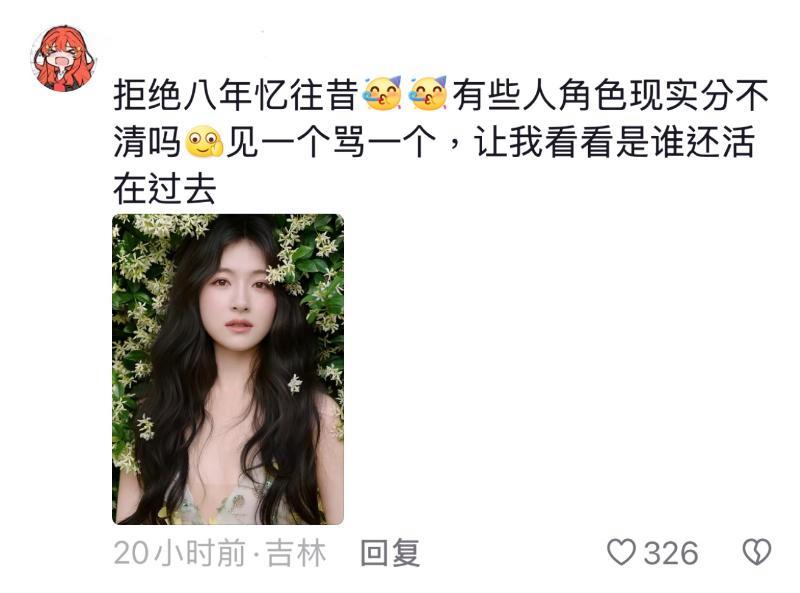Viewport: 800px width, 593px height.
Task: Tap the broken heart dislike icon
Action: [757, 553]
